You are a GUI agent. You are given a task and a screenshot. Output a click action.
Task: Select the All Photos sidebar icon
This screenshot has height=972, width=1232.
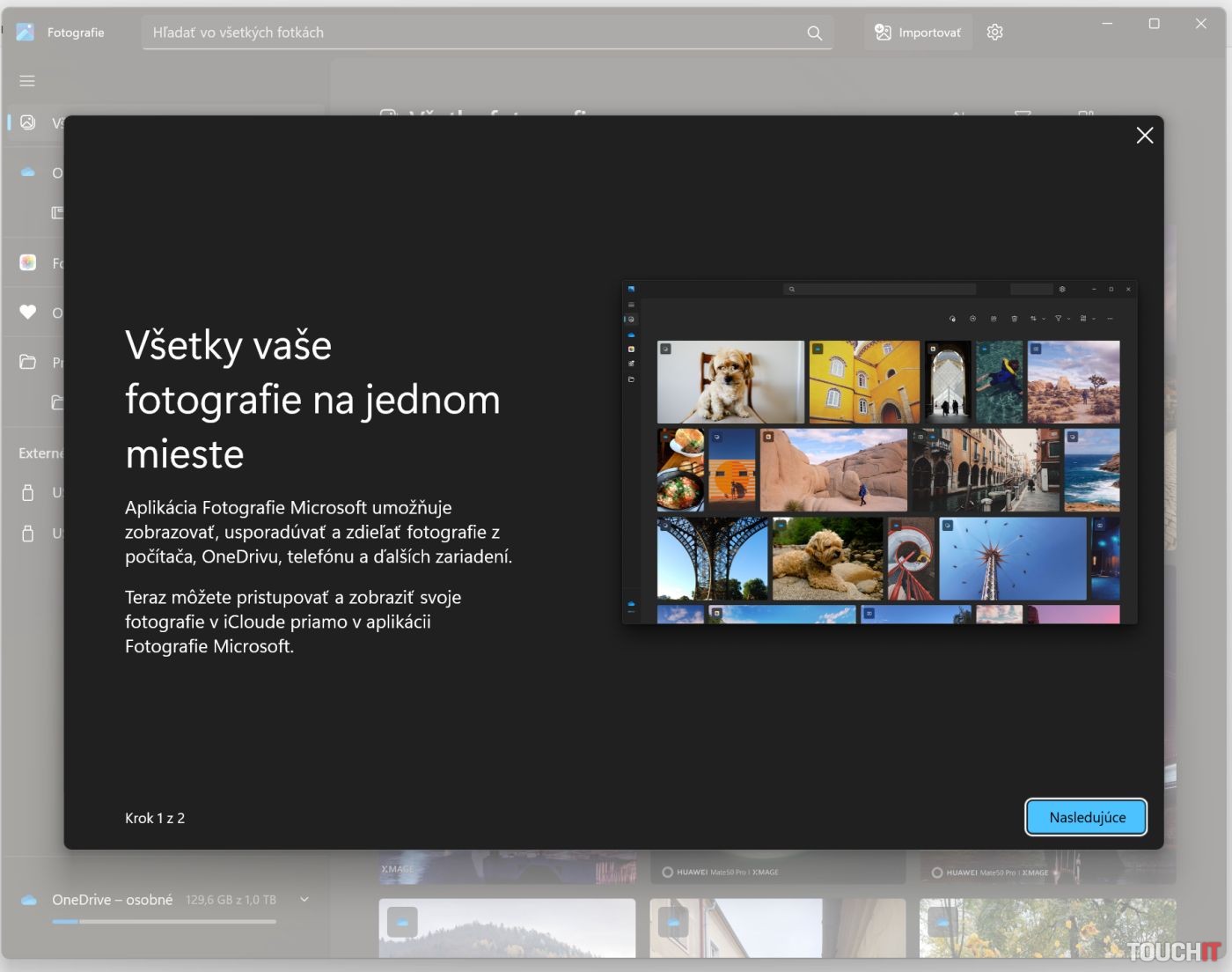pyautogui.click(x=28, y=122)
